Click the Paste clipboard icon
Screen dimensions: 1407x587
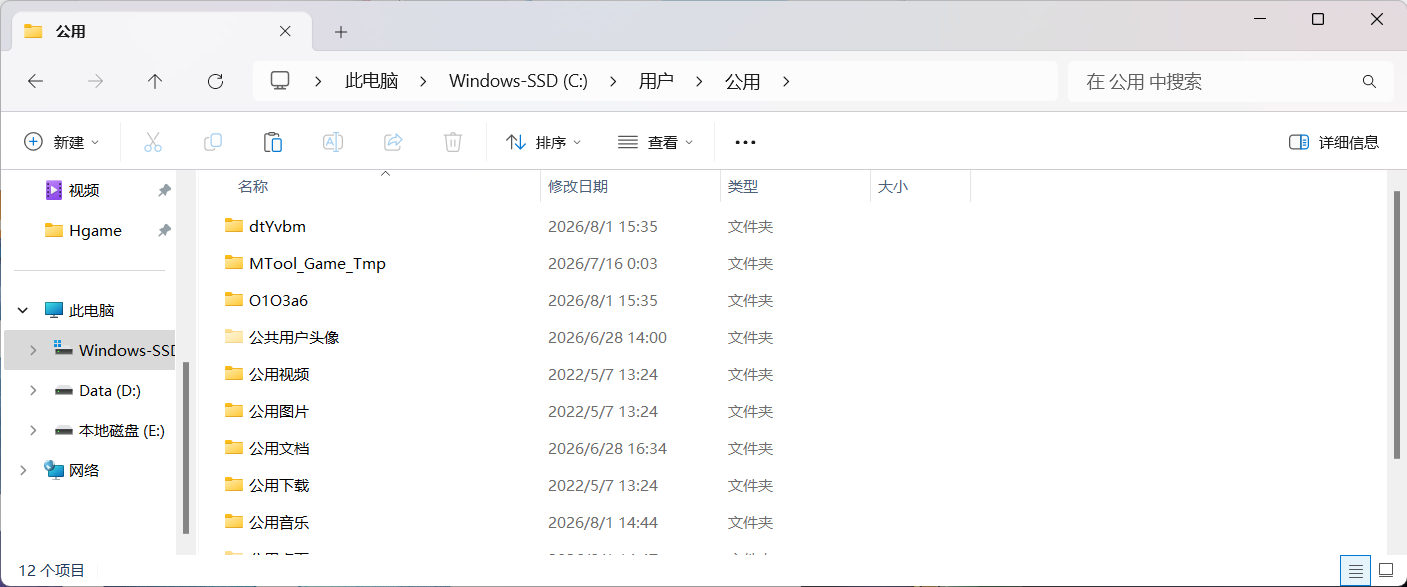coord(273,142)
